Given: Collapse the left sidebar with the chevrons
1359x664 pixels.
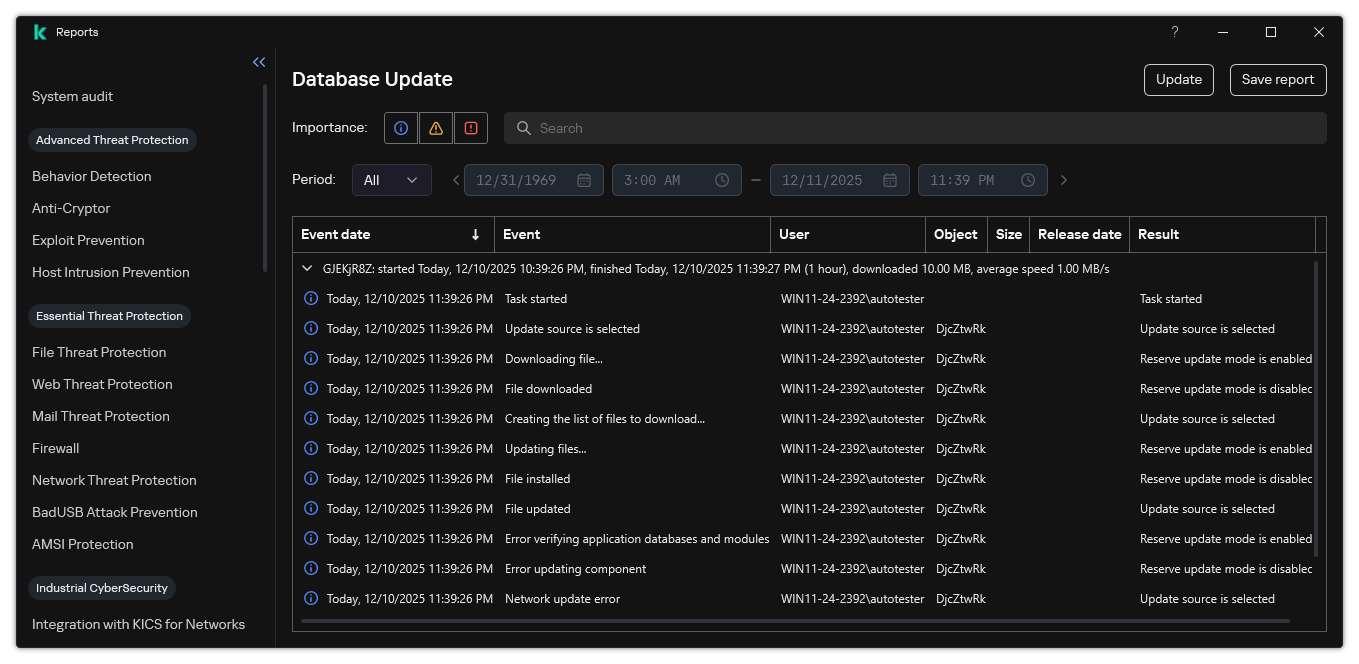Looking at the screenshot, I should click(x=259, y=62).
